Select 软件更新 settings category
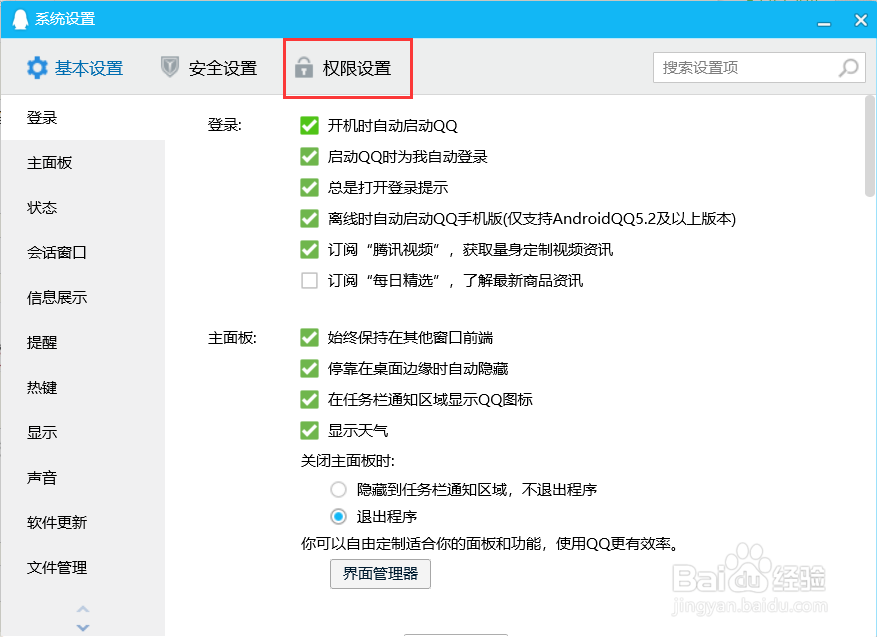Viewport: 877px width, 637px height. coord(56,522)
